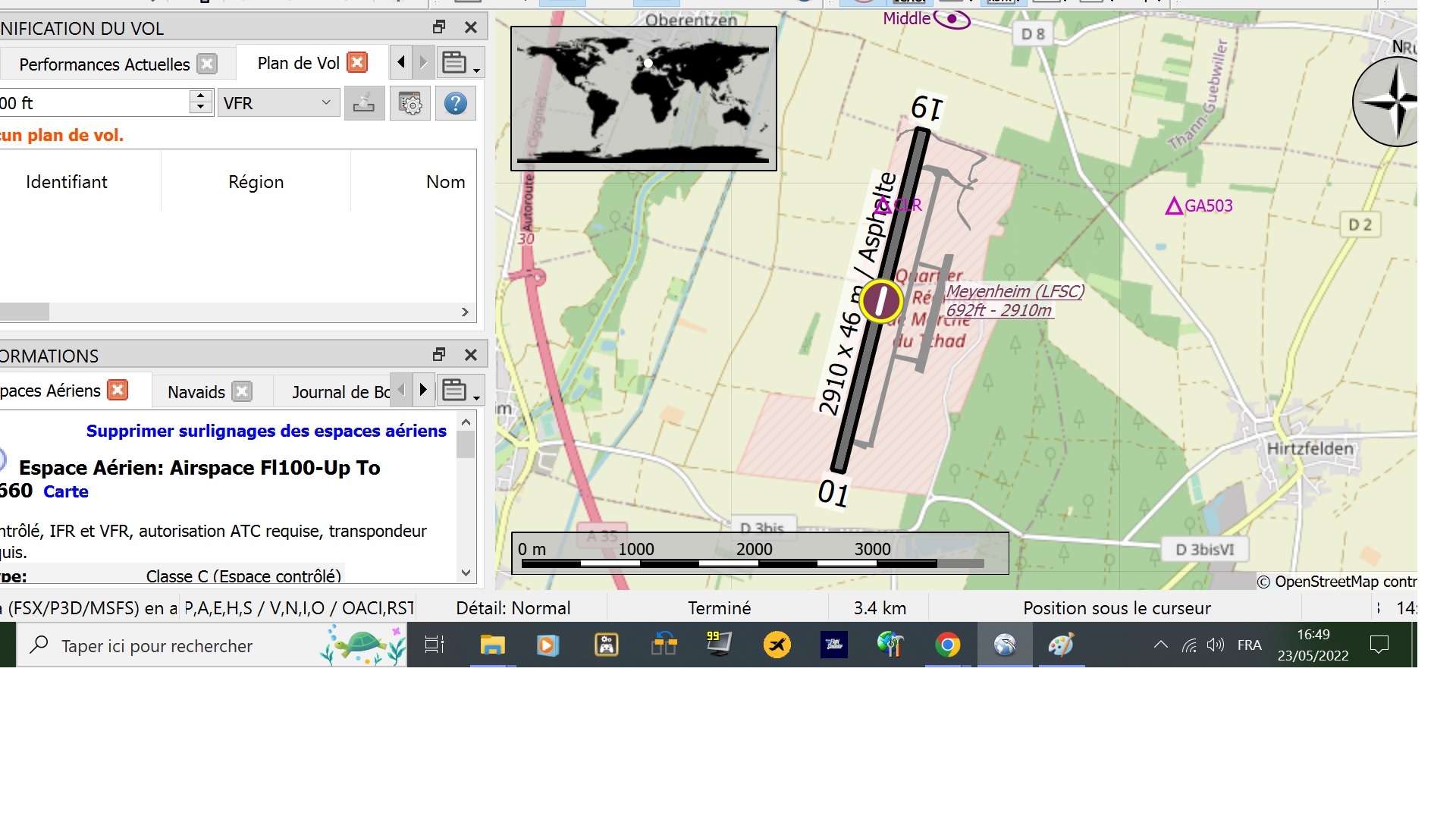Screen dimensions: 1456x819
Task: Close the Navaids tab
Action: click(242, 391)
